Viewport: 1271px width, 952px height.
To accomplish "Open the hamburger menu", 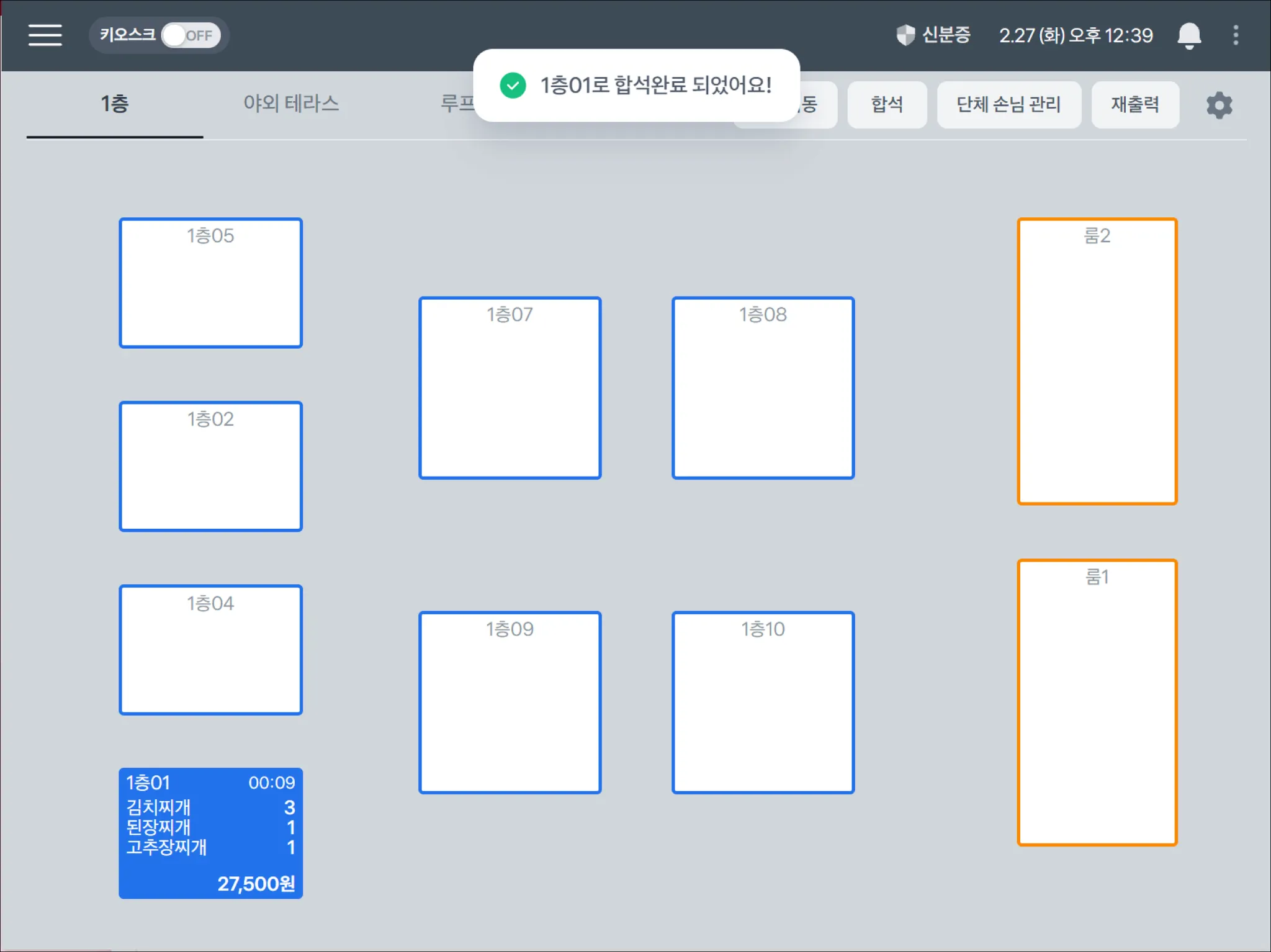I will 45,35.
